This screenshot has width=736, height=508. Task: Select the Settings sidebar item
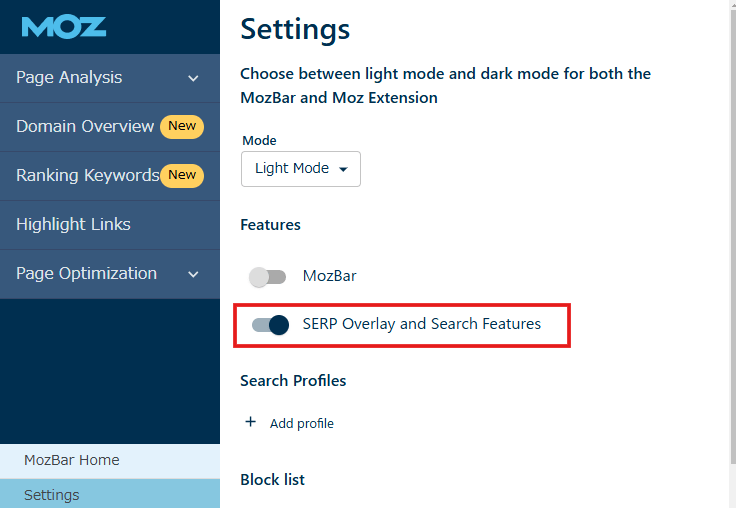51,494
